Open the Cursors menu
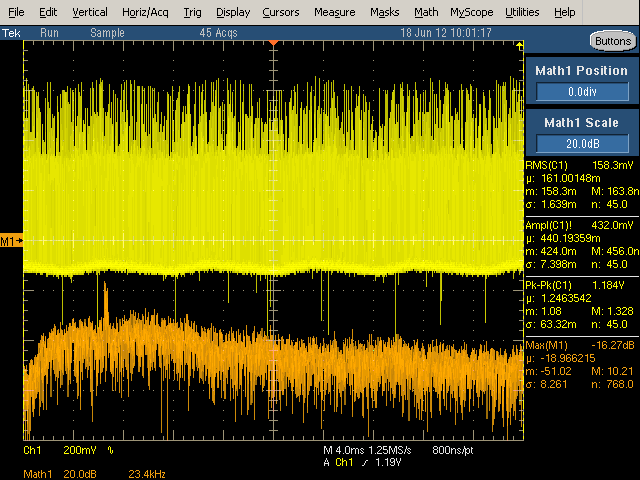The width and height of the screenshot is (640, 480). click(280, 12)
